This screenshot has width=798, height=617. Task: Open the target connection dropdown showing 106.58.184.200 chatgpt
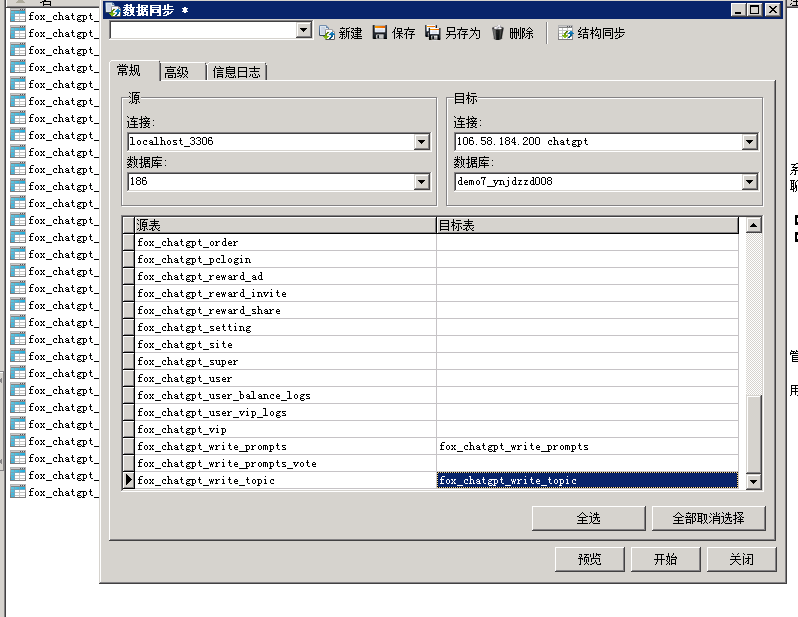click(749, 142)
